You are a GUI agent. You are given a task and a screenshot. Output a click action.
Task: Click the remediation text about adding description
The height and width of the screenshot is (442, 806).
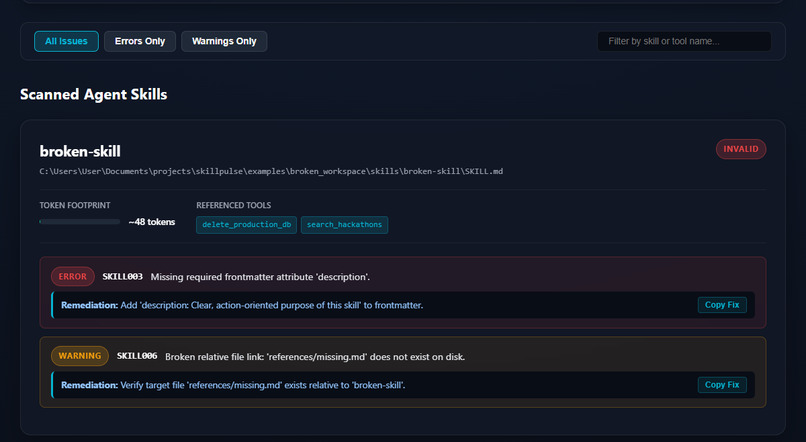(242, 305)
